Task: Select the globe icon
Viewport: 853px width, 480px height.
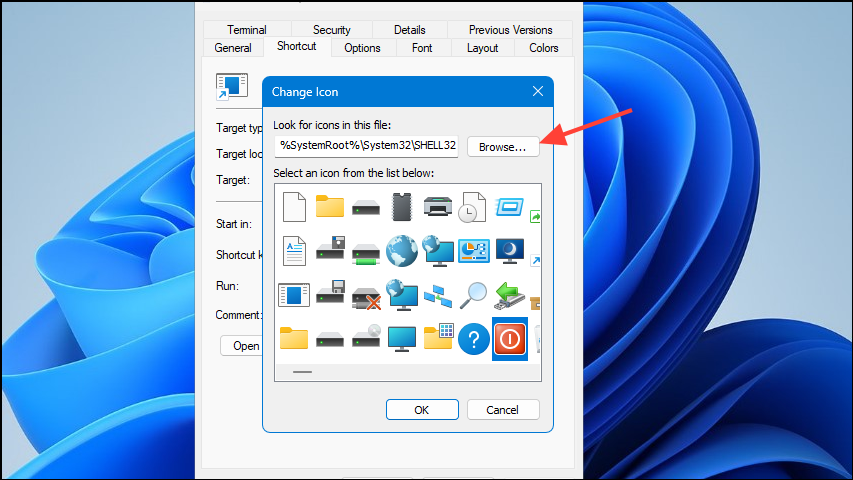Action: pyautogui.click(x=402, y=251)
